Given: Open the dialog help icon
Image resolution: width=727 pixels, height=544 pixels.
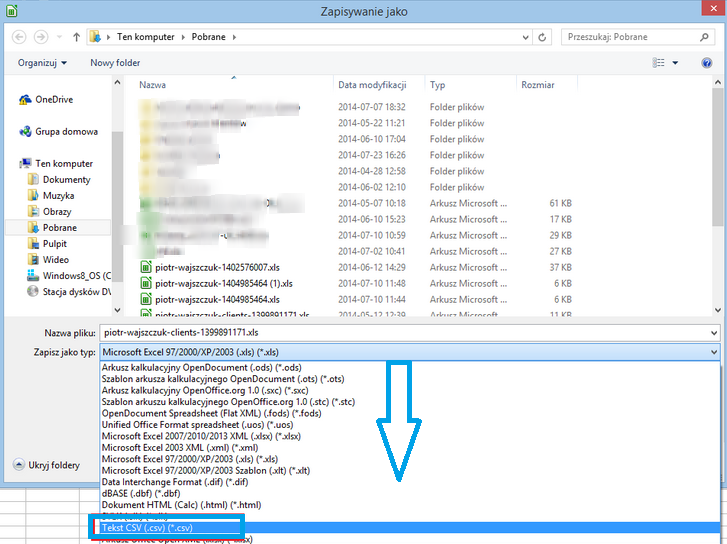Looking at the screenshot, I should (707, 63).
